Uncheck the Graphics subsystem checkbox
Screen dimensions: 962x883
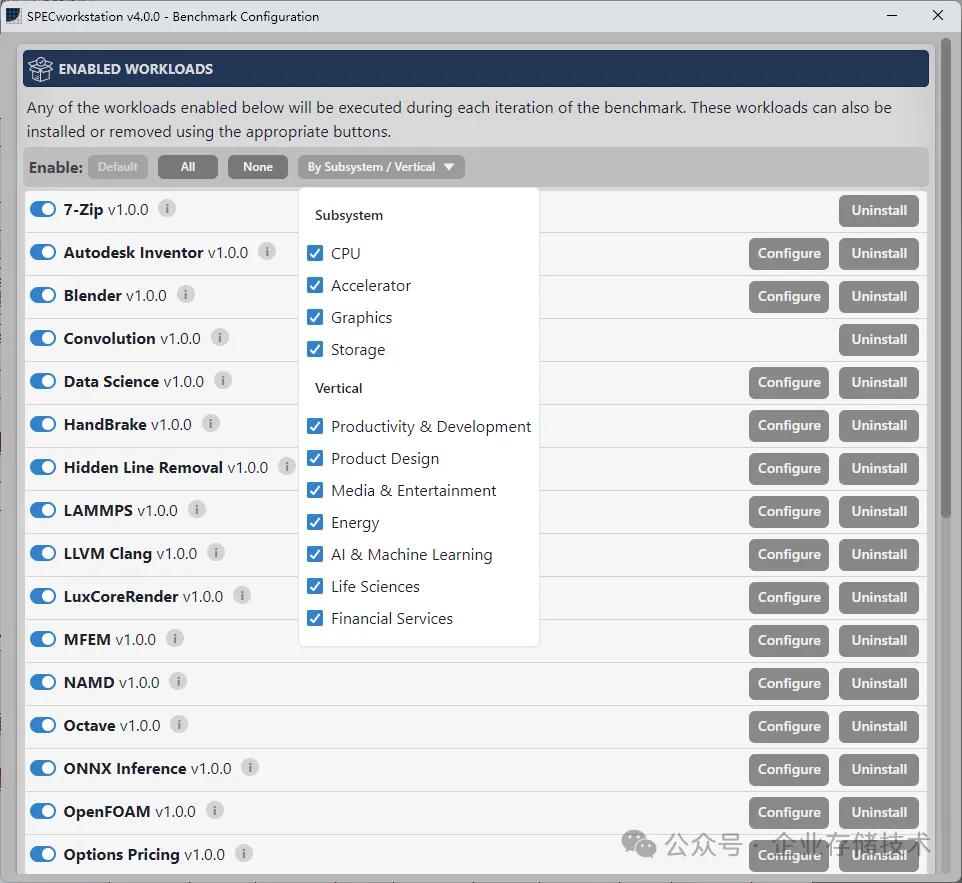click(315, 318)
